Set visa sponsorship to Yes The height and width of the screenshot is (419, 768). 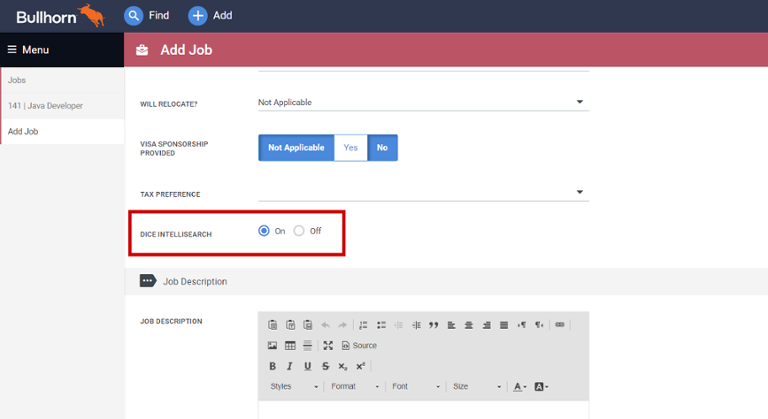(350, 147)
